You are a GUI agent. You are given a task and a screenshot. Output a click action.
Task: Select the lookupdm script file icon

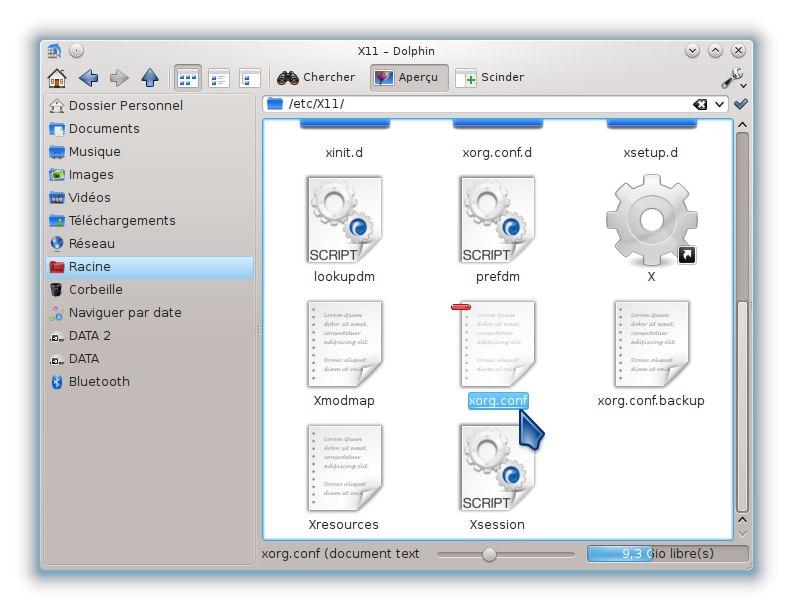(x=344, y=220)
